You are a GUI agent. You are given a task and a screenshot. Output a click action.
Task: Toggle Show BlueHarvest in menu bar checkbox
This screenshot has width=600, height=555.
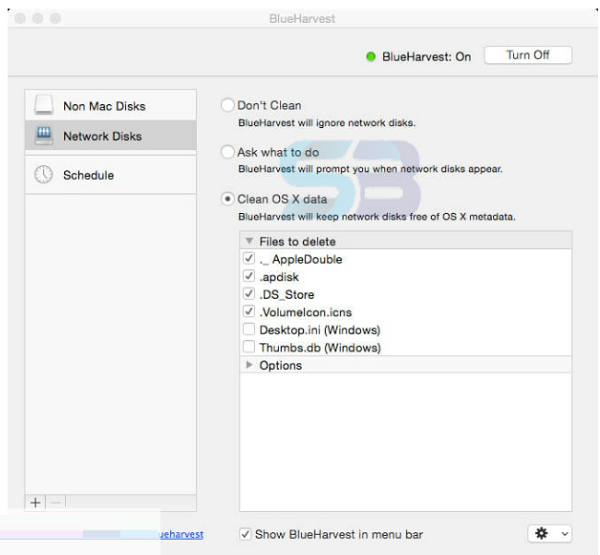pyautogui.click(x=245, y=534)
